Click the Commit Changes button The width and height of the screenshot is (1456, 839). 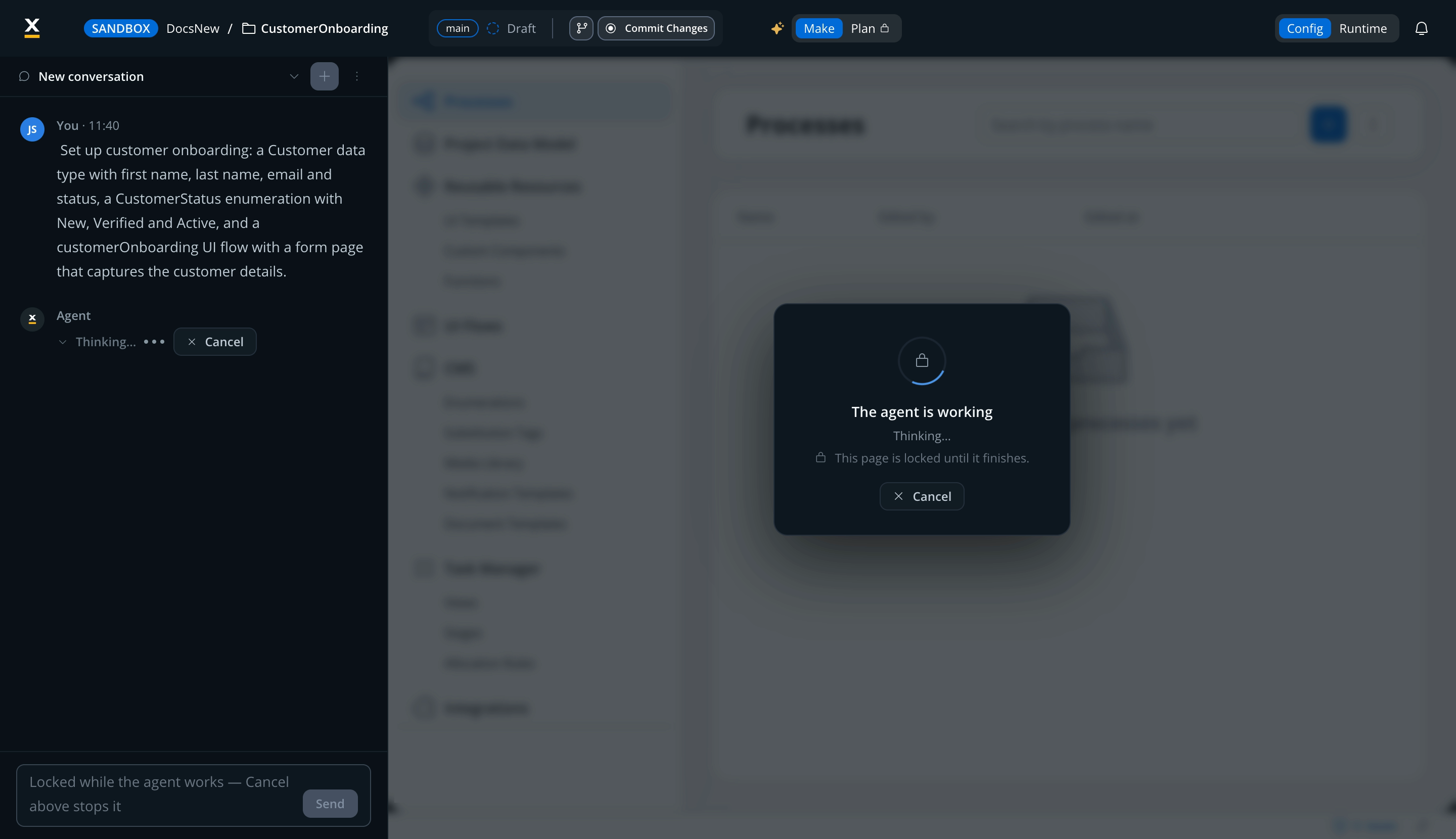pos(656,28)
